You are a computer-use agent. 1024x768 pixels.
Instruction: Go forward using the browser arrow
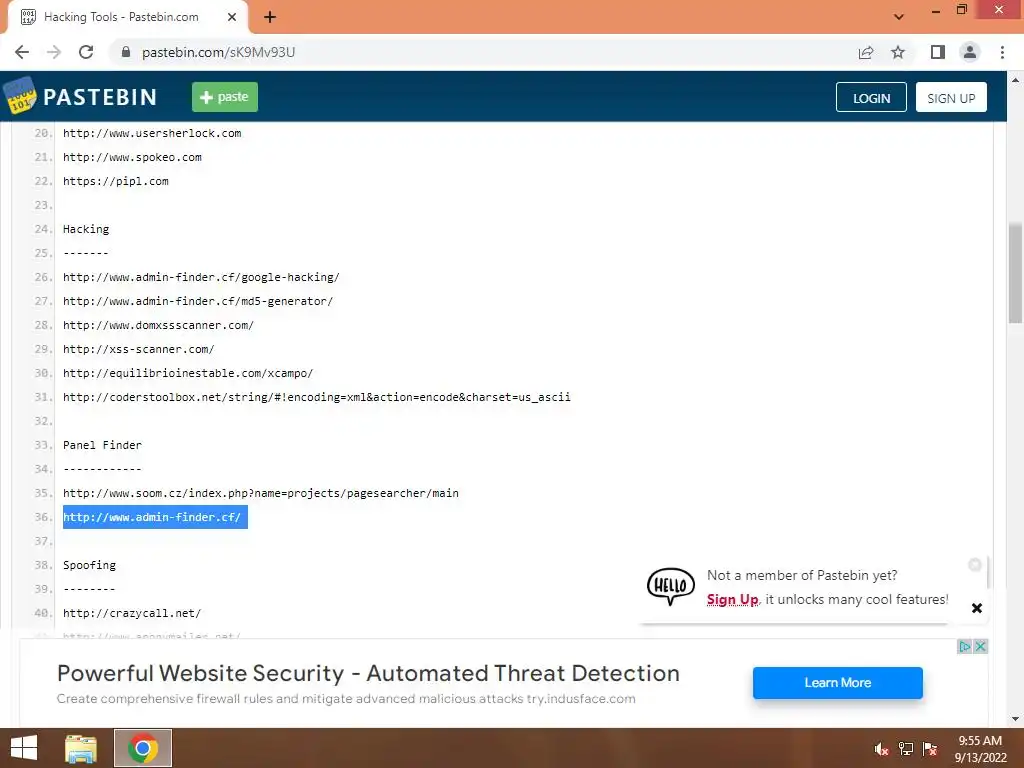54,52
